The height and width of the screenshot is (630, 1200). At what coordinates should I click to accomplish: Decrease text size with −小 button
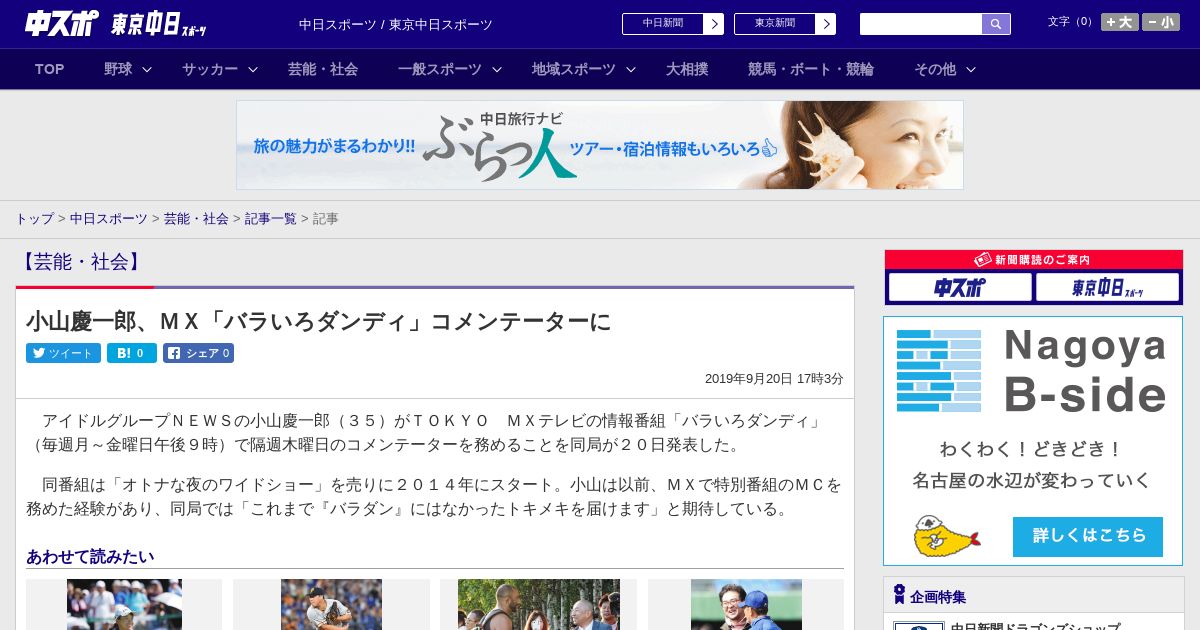(x=1161, y=22)
